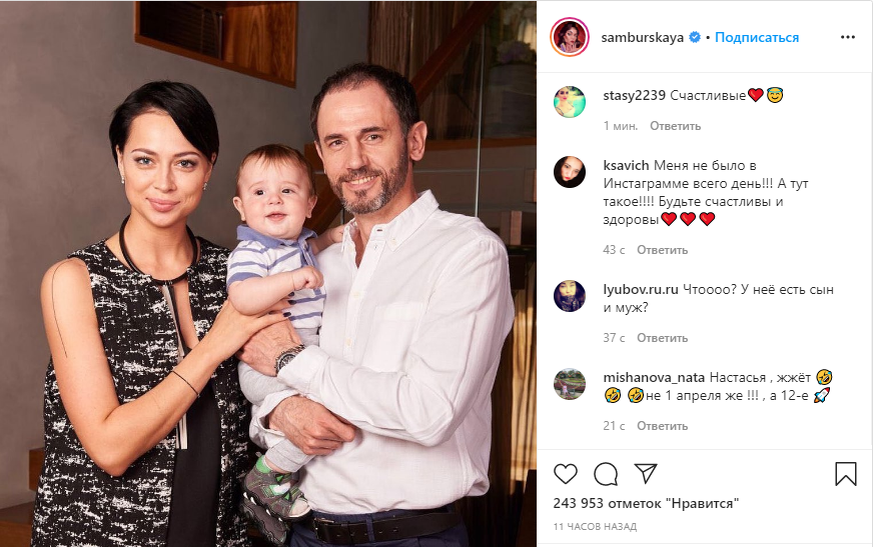Save the post with the bookmark icon
The height and width of the screenshot is (547, 873).
[x=845, y=473]
